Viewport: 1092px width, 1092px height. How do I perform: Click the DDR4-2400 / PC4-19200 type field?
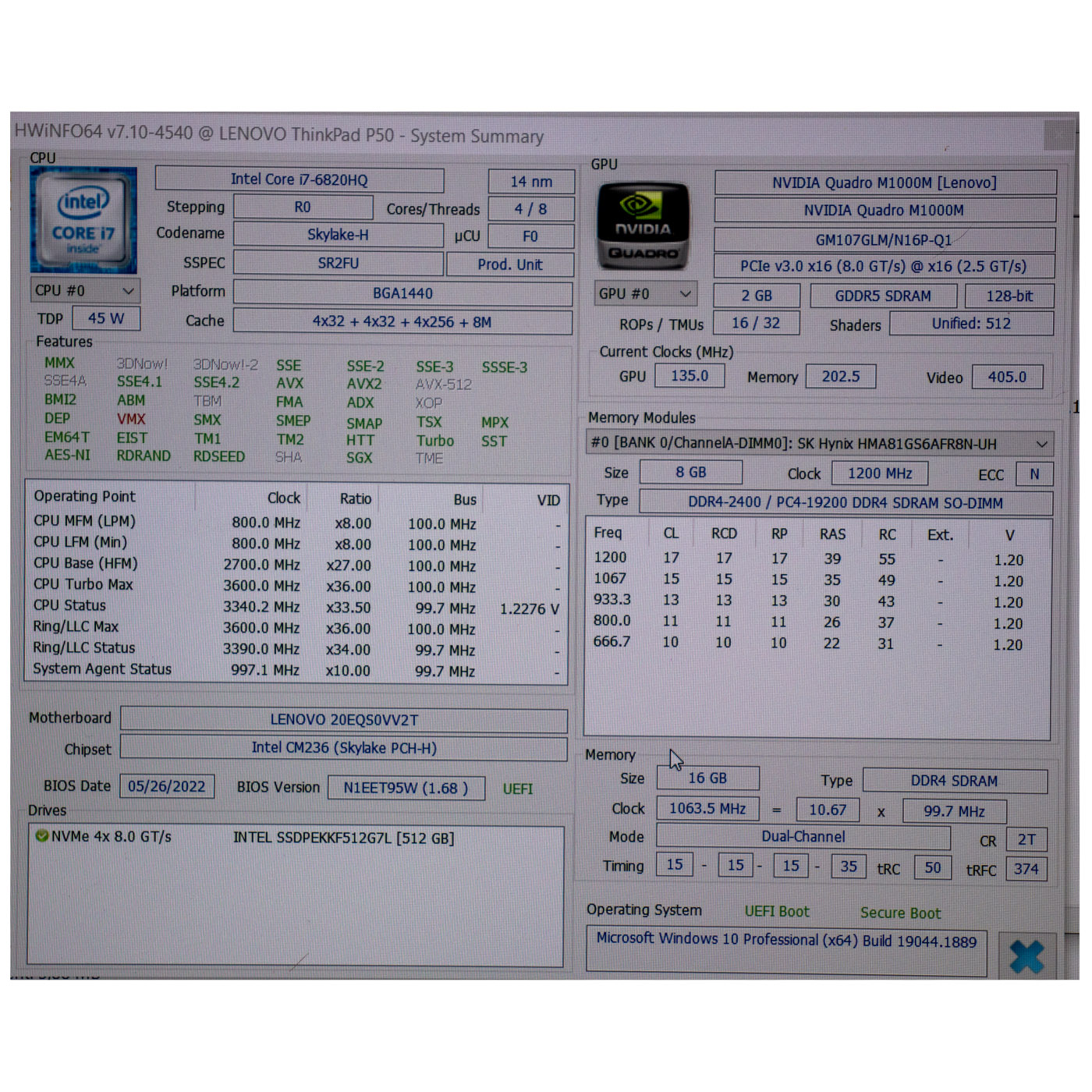[846, 502]
